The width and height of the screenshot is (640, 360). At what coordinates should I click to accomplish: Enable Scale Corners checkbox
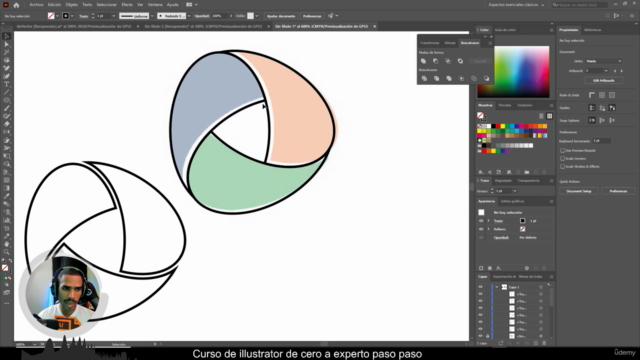tap(562, 158)
